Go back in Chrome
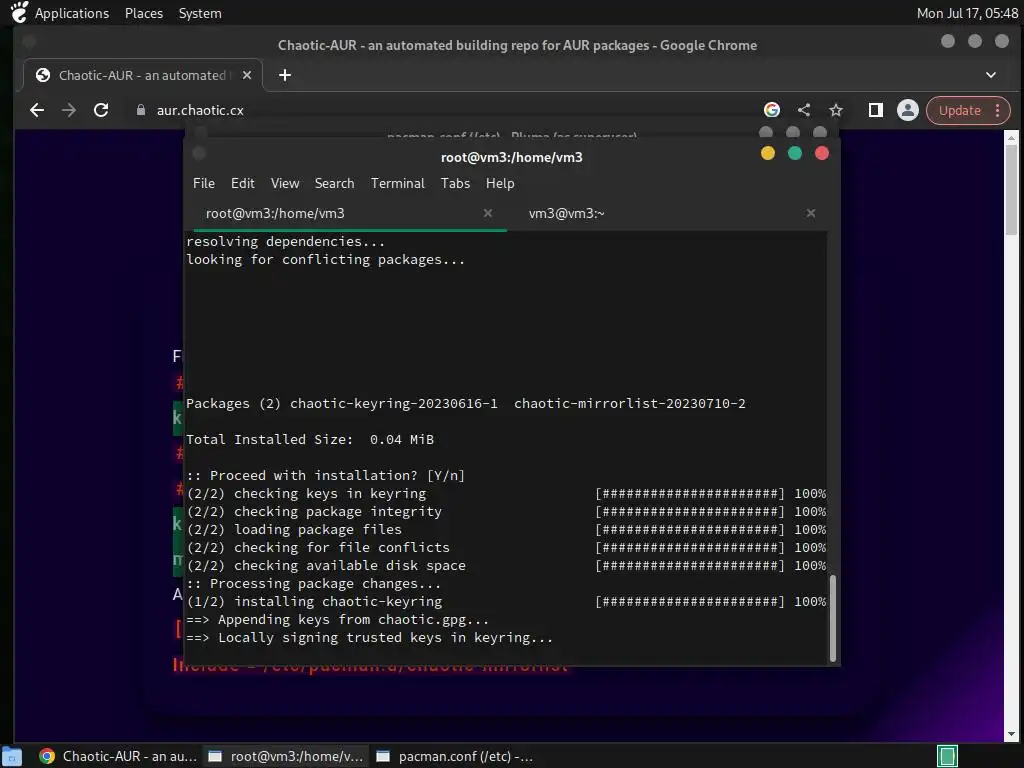 [37, 110]
